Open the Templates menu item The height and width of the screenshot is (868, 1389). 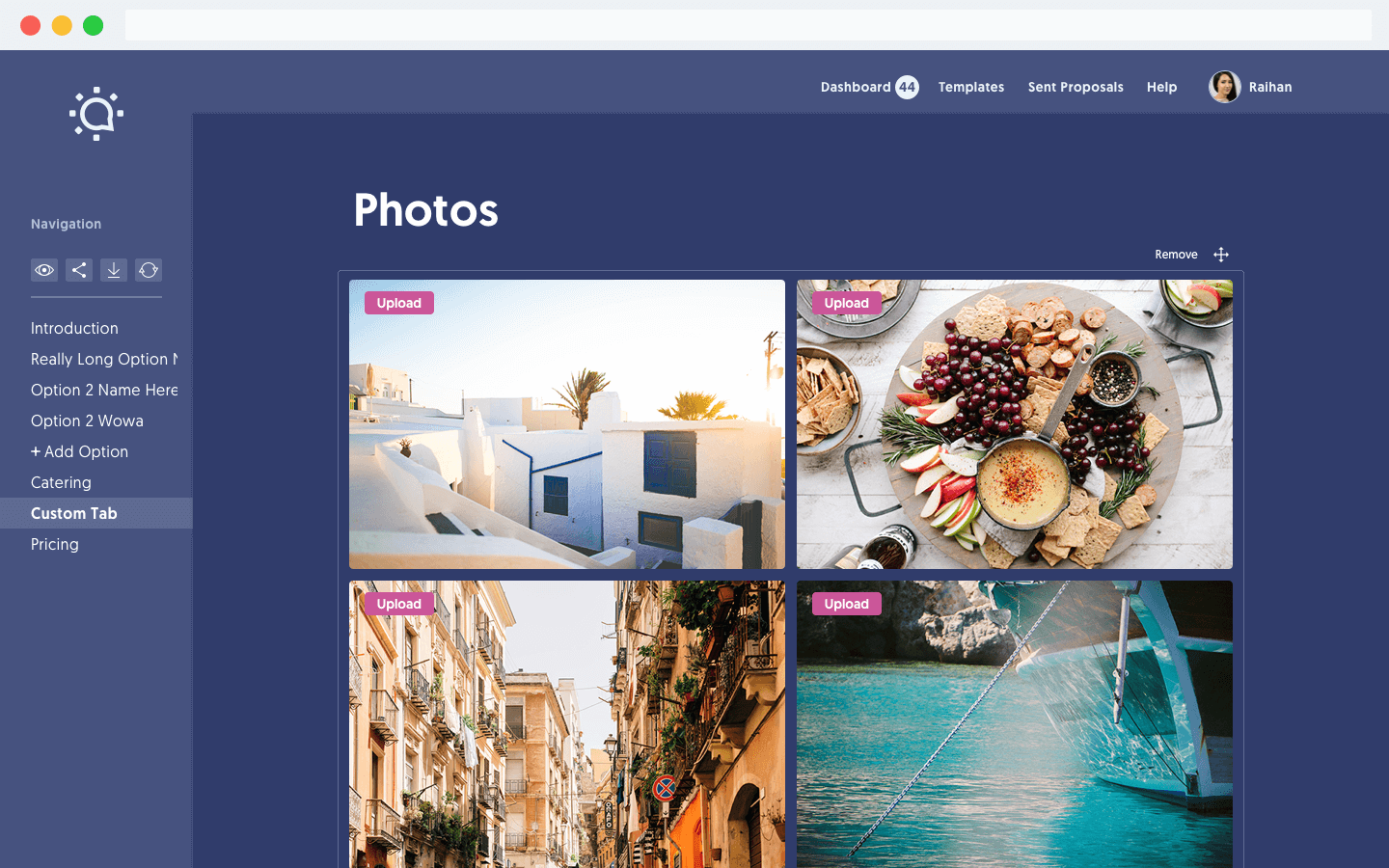point(970,87)
